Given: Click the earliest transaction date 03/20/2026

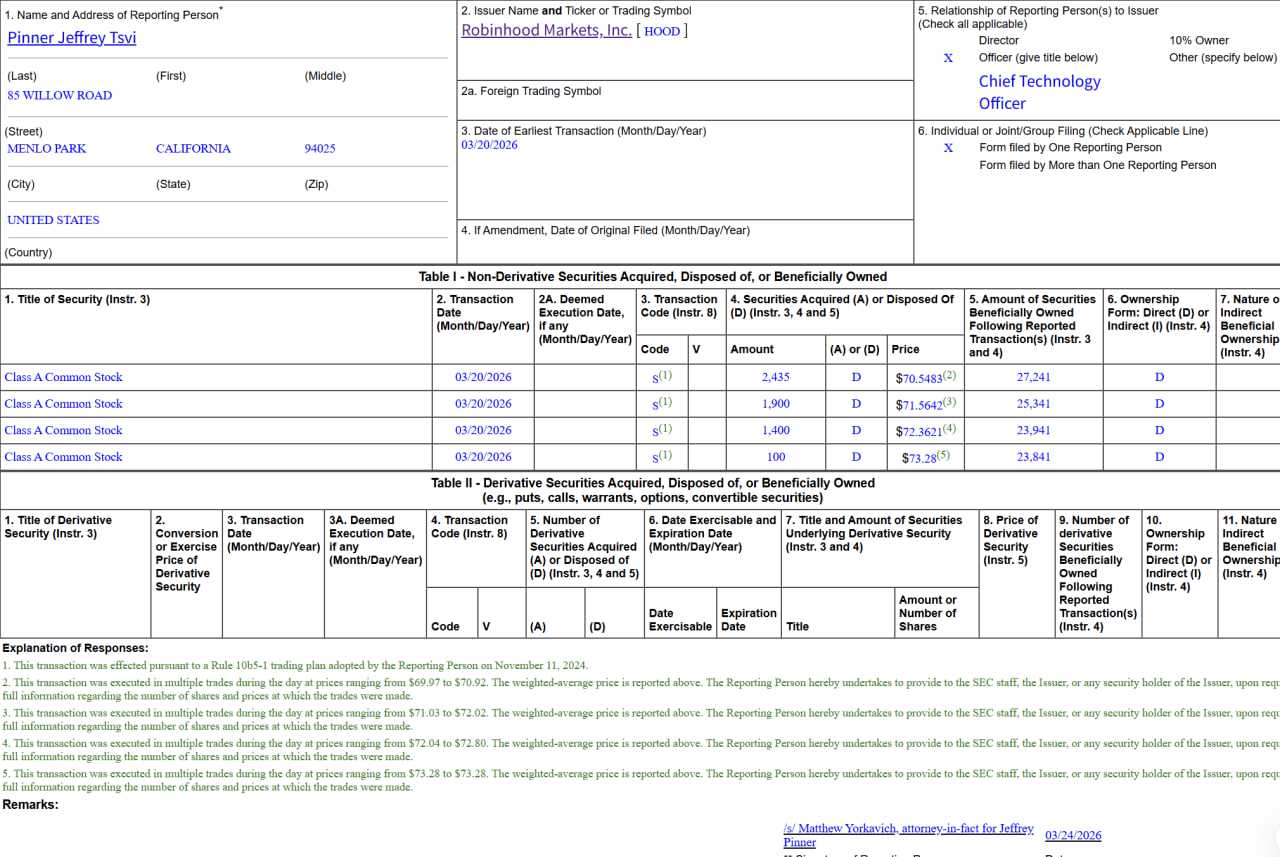Looking at the screenshot, I should 490,145.
